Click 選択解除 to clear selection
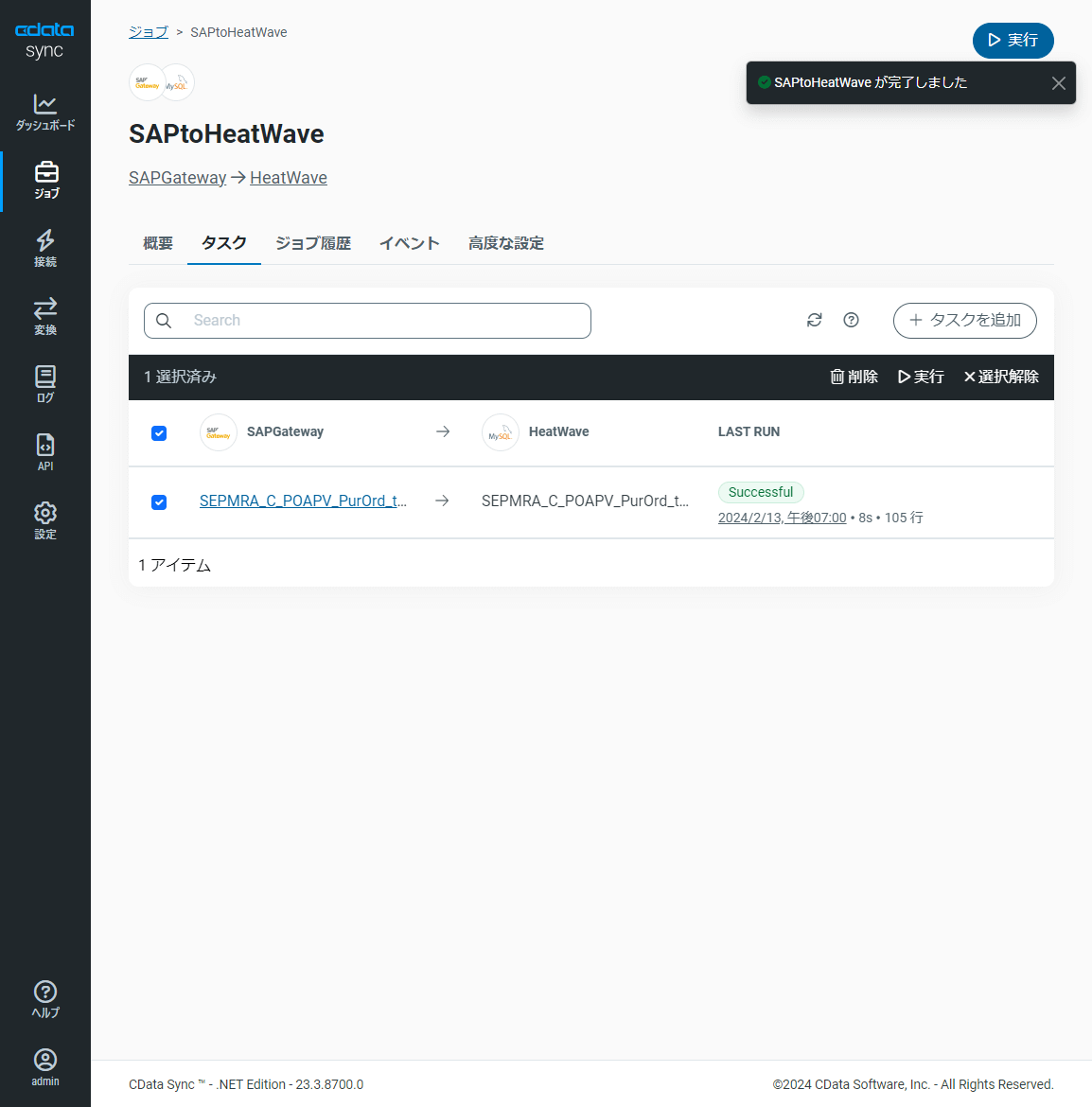 1001,377
